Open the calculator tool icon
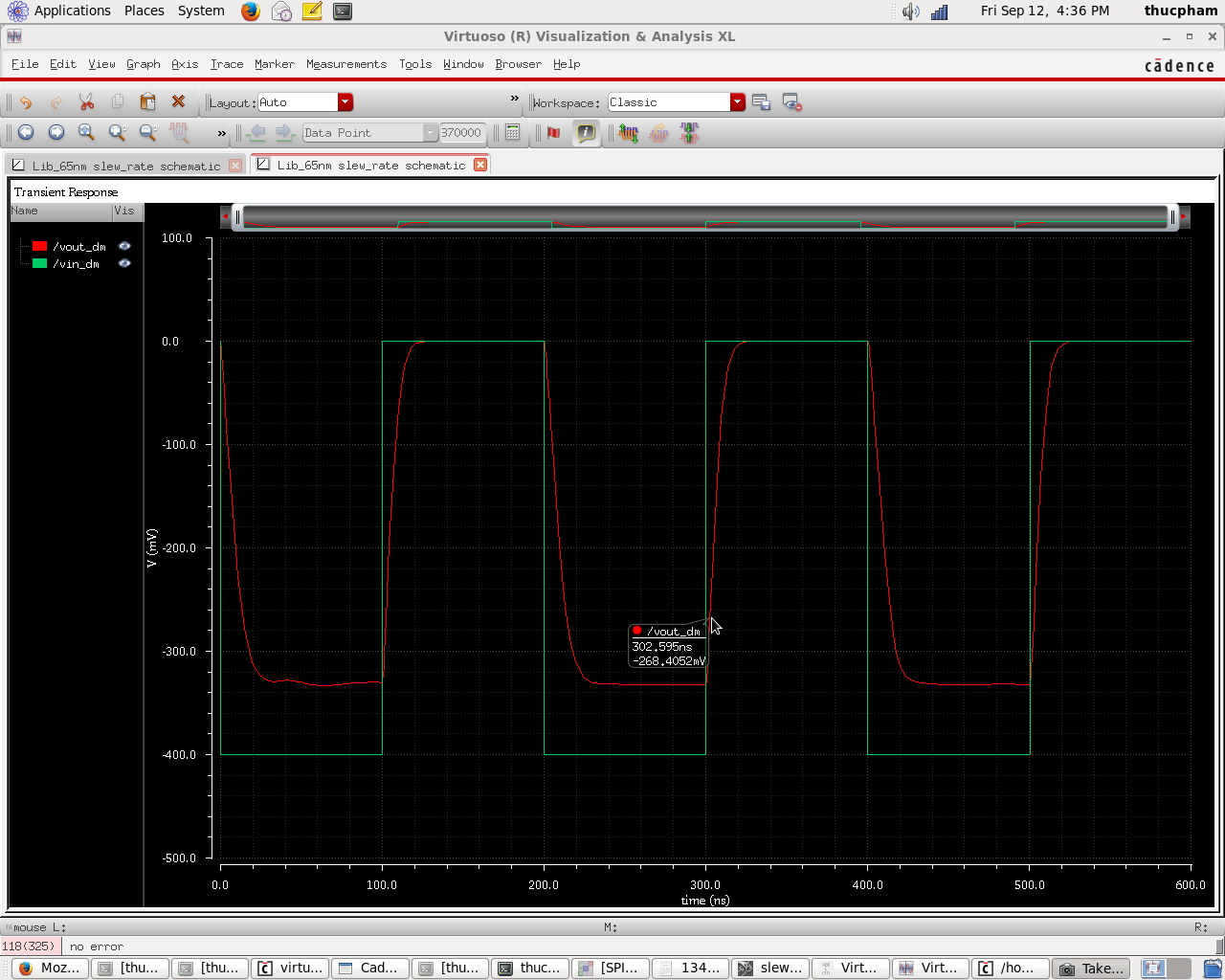The image size is (1225, 980). coord(513,133)
